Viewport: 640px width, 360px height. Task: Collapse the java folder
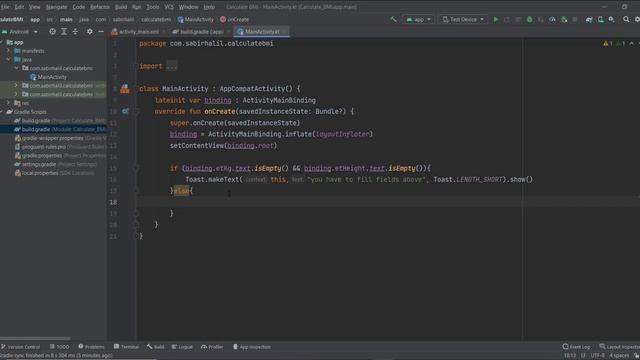[x=9, y=60]
